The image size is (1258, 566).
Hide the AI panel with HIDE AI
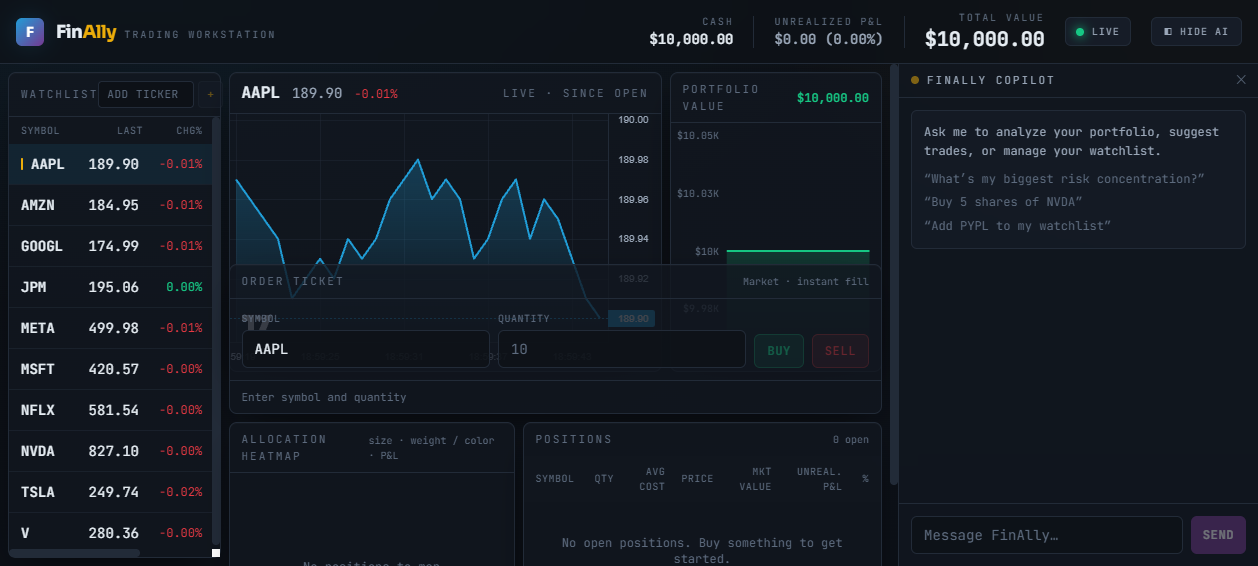click(x=1196, y=32)
